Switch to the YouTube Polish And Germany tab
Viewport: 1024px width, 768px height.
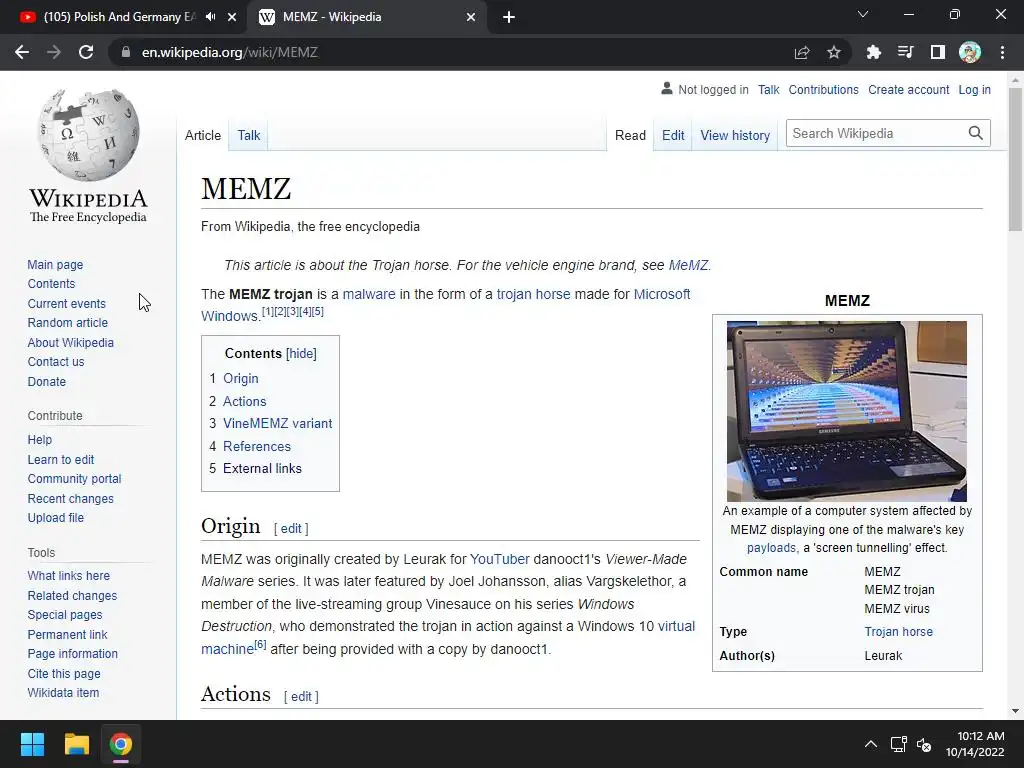(x=119, y=17)
